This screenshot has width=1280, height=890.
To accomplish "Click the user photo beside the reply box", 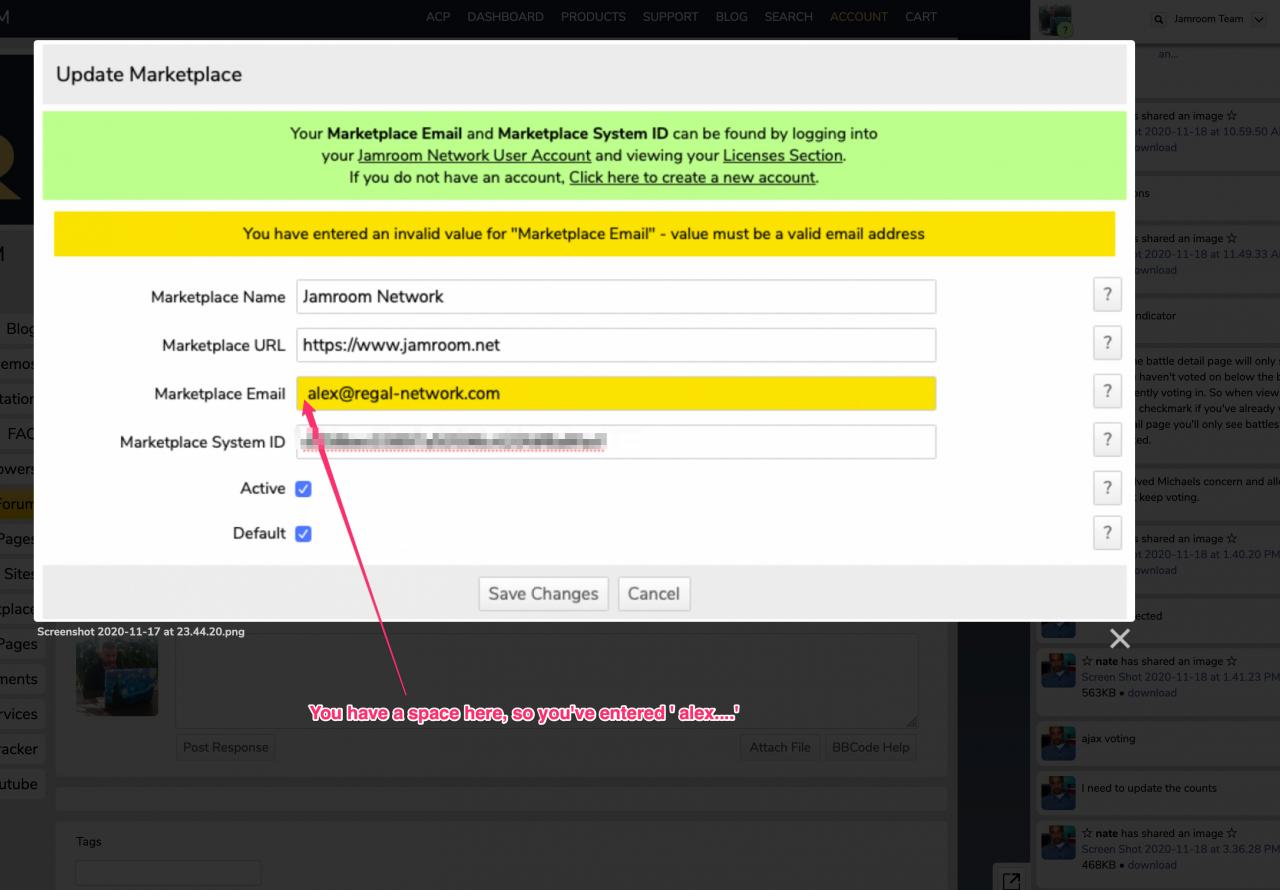I will click(x=117, y=676).
